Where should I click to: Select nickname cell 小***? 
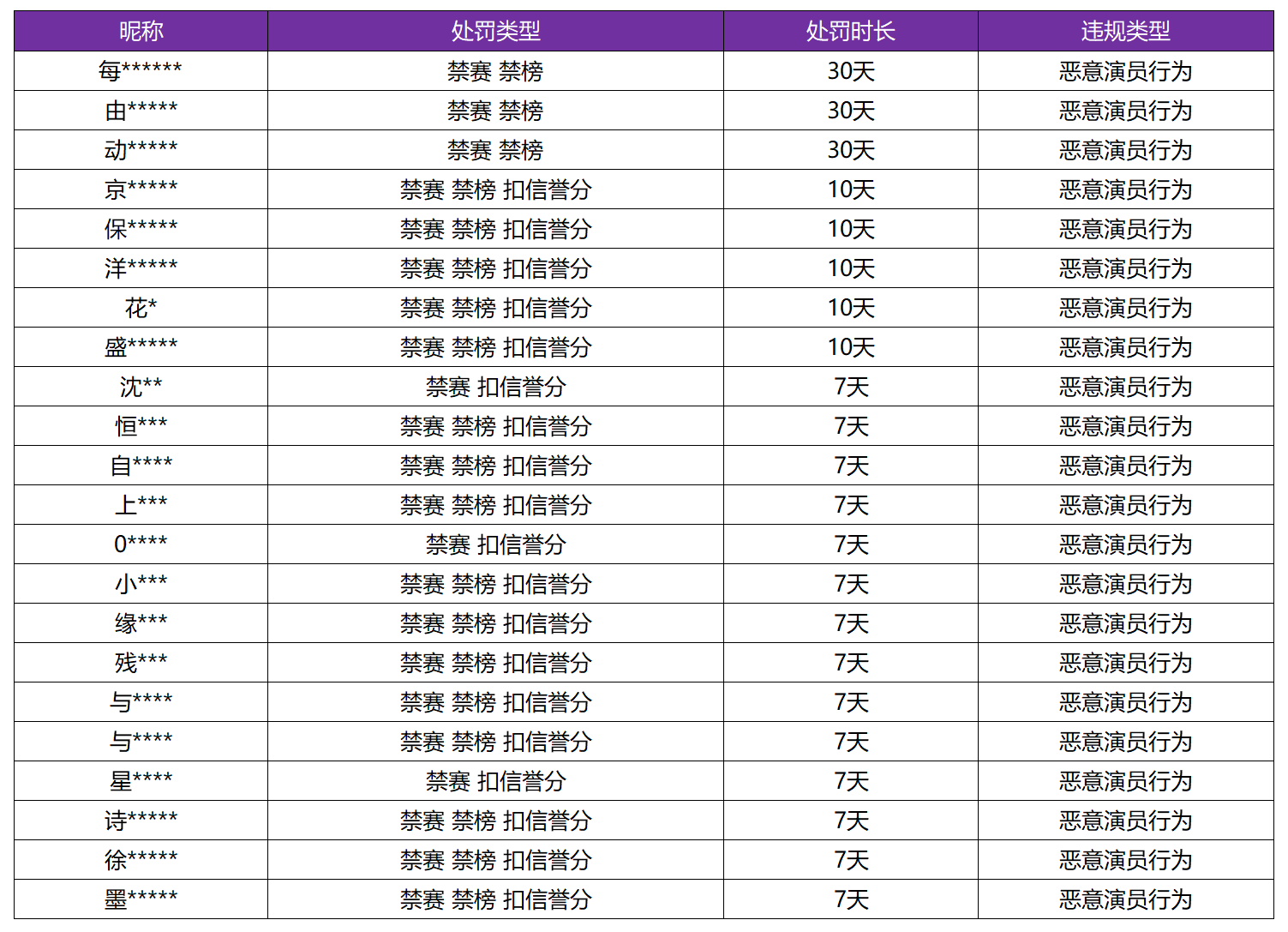tap(141, 584)
